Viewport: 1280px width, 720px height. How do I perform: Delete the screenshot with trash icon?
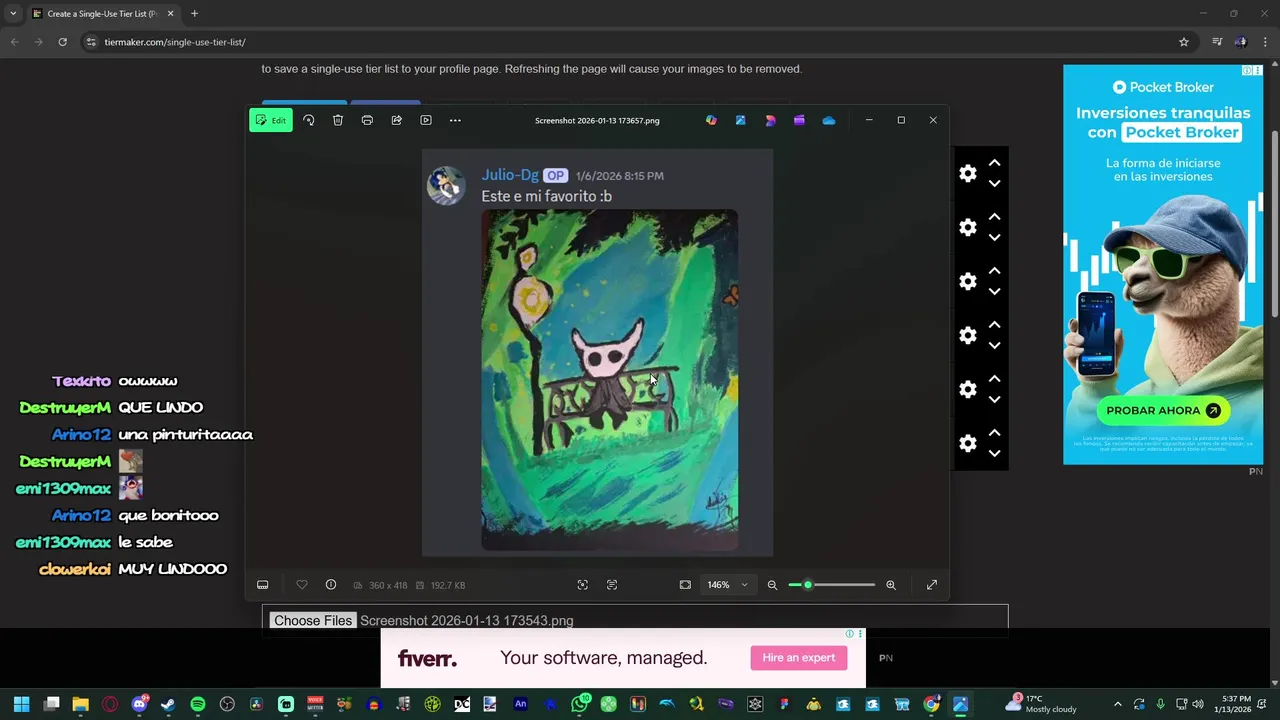point(338,120)
